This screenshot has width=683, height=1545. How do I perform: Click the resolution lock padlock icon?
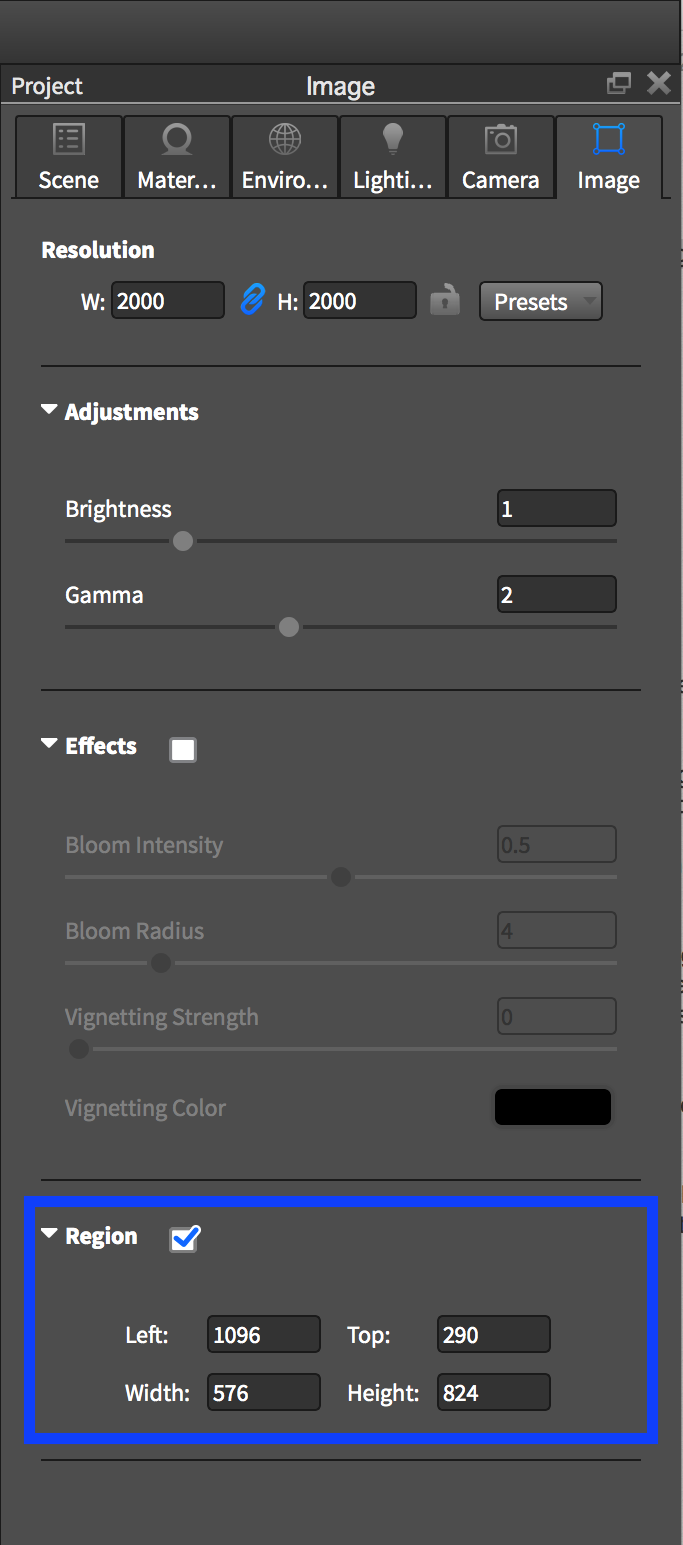pyautogui.click(x=445, y=299)
